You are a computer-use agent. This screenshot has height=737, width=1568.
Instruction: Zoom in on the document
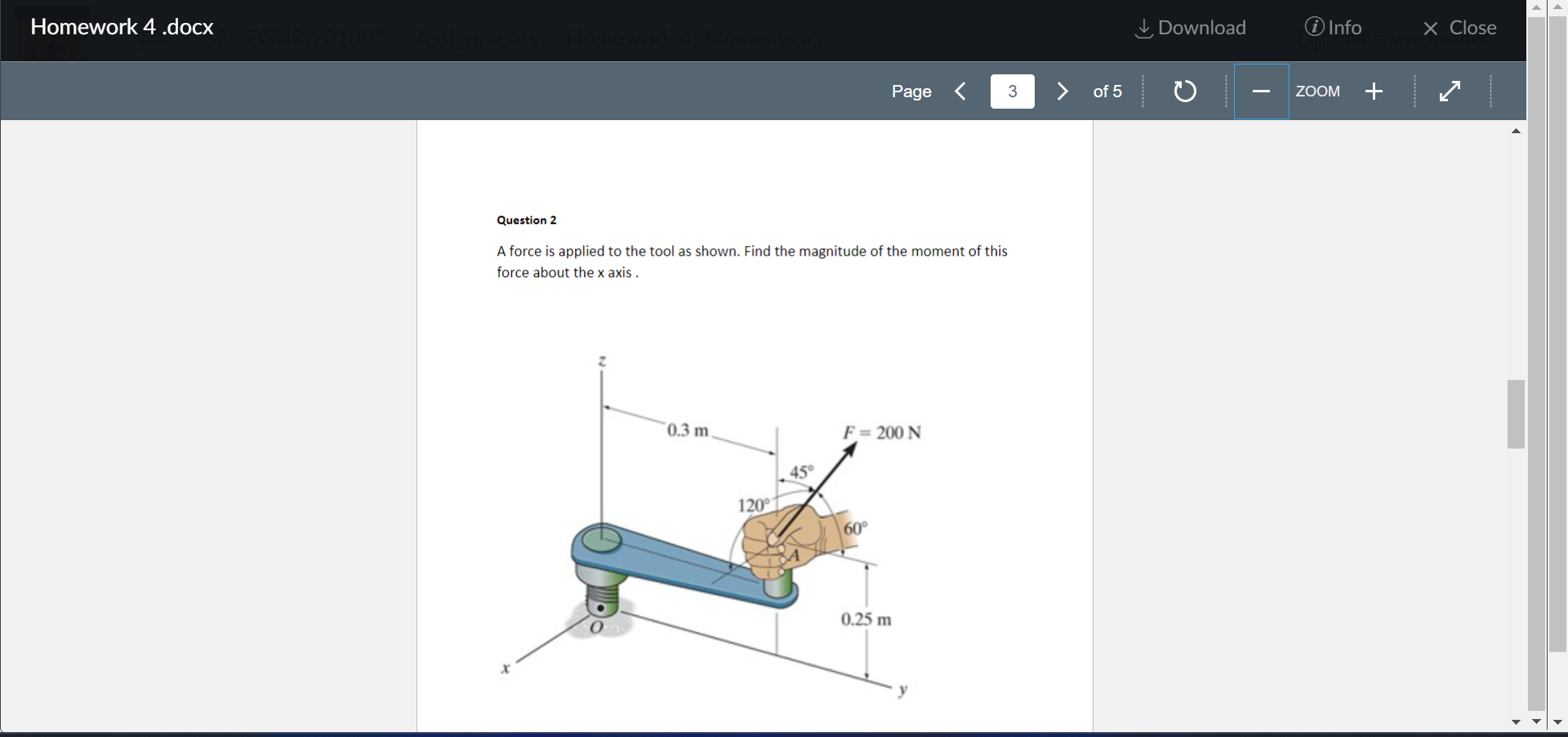[x=1374, y=91]
